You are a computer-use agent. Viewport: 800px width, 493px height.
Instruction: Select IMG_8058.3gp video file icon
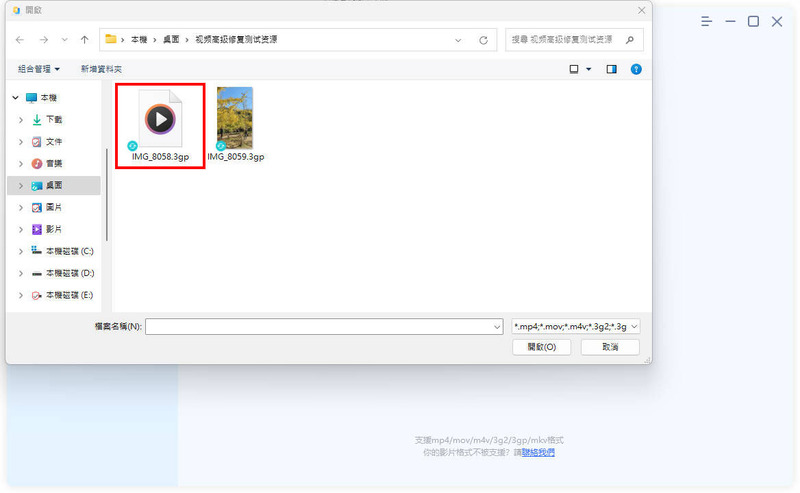[x=160, y=119]
